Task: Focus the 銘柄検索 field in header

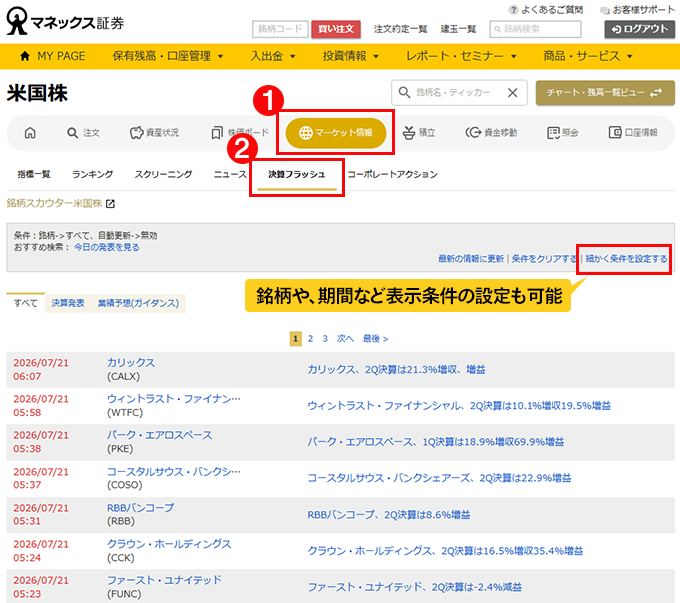Action: pos(535,29)
